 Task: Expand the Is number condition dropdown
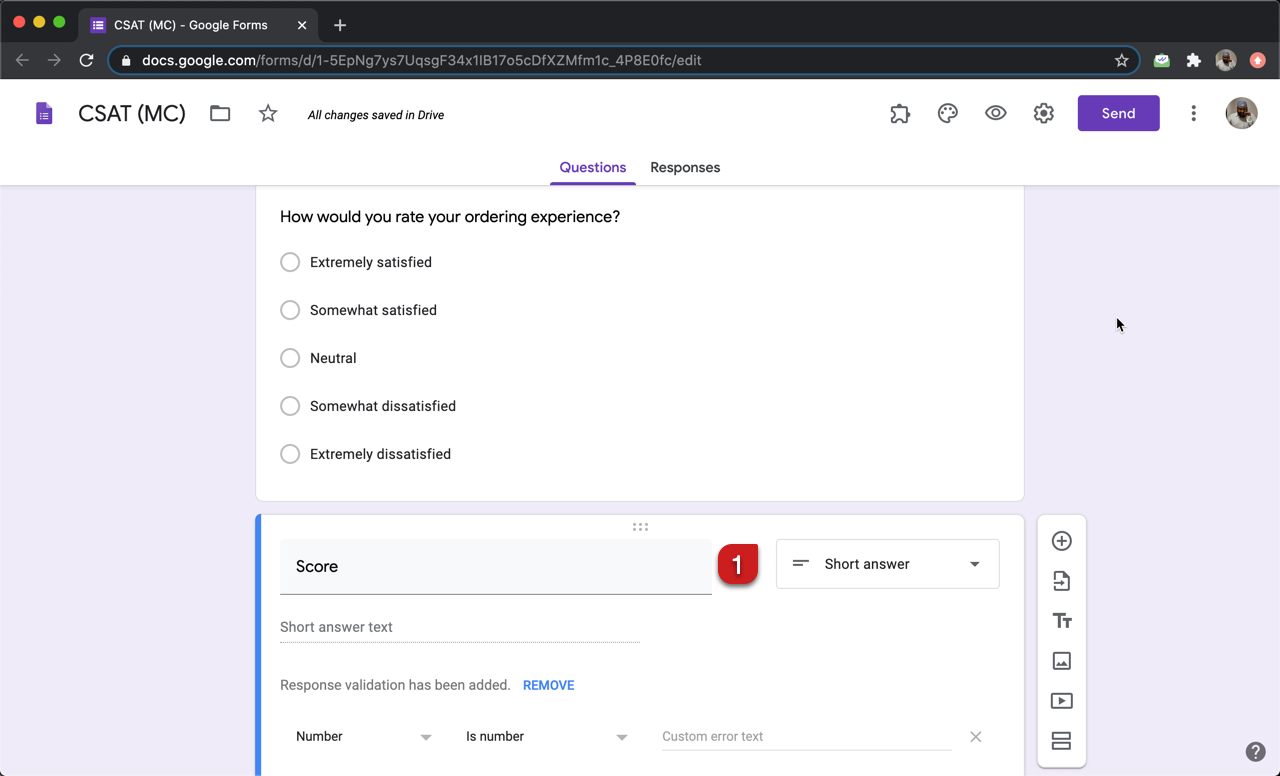(546, 737)
